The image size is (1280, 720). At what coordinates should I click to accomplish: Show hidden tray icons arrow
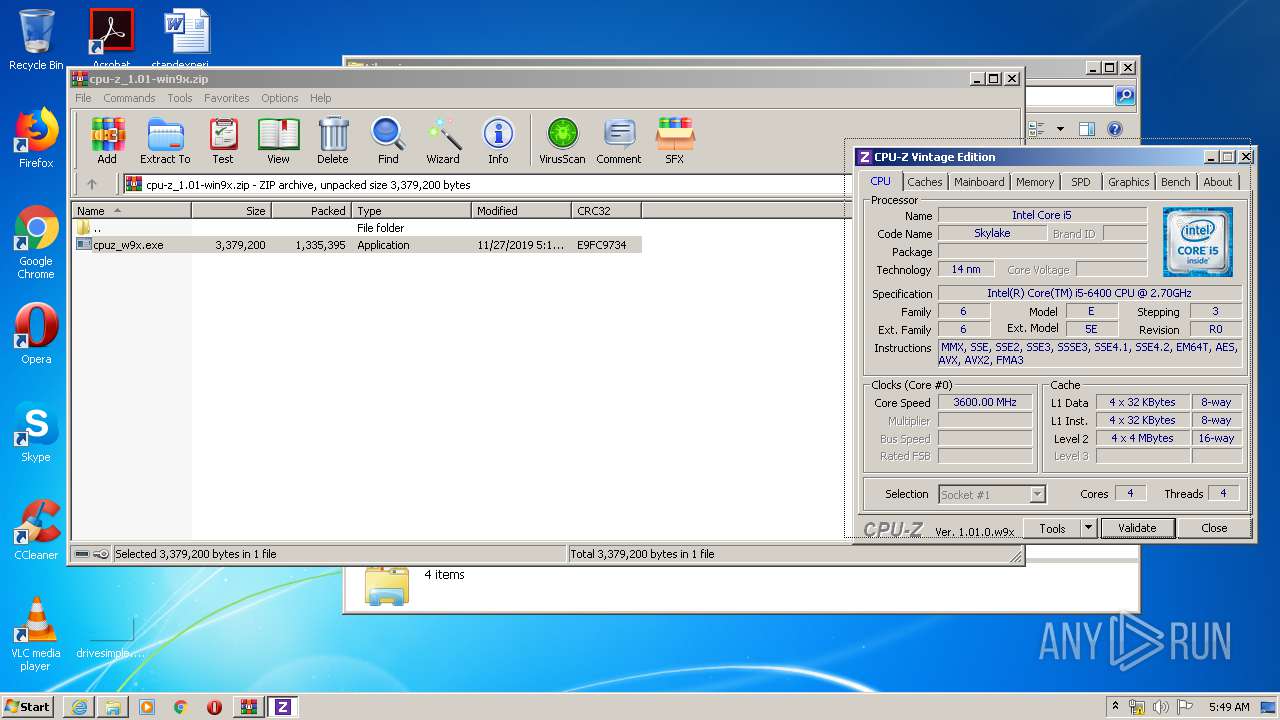point(1115,707)
